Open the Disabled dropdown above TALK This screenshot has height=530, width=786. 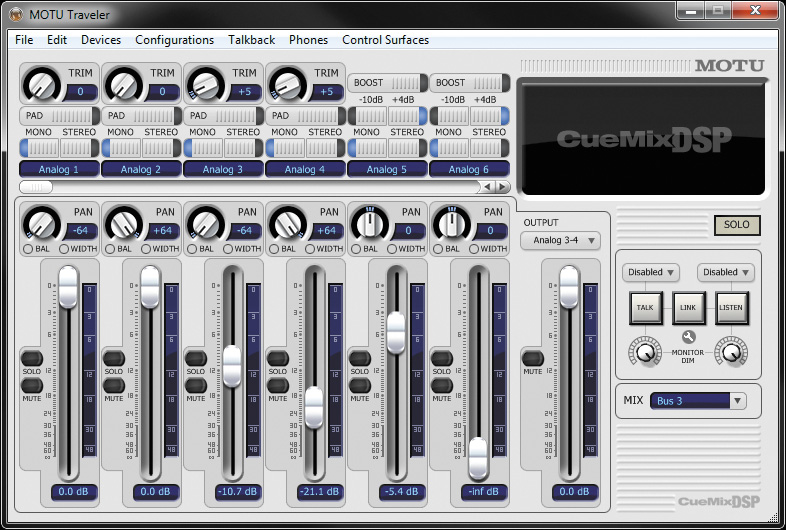651,272
